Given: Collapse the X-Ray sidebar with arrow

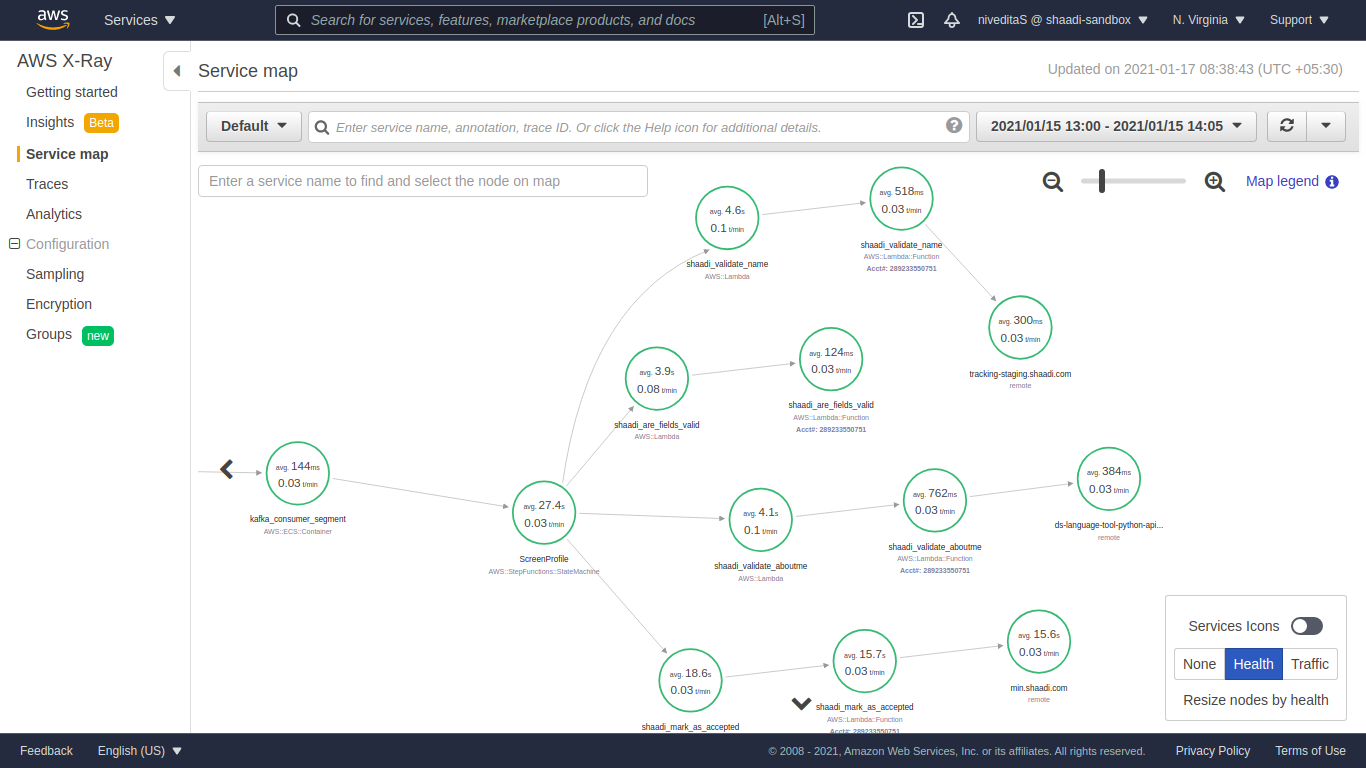Looking at the screenshot, I should (177, 71).
